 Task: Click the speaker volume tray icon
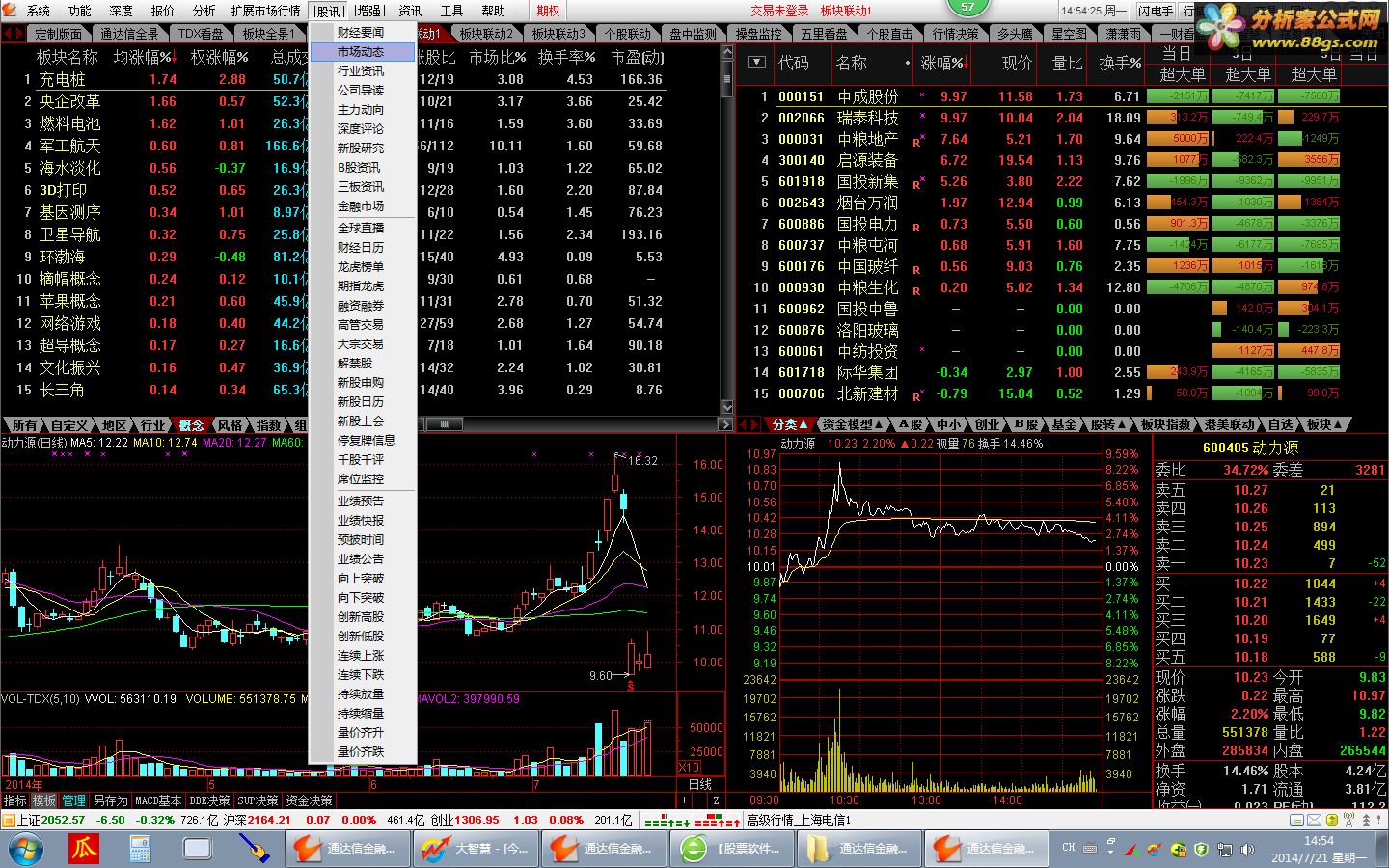[1248, 850]
